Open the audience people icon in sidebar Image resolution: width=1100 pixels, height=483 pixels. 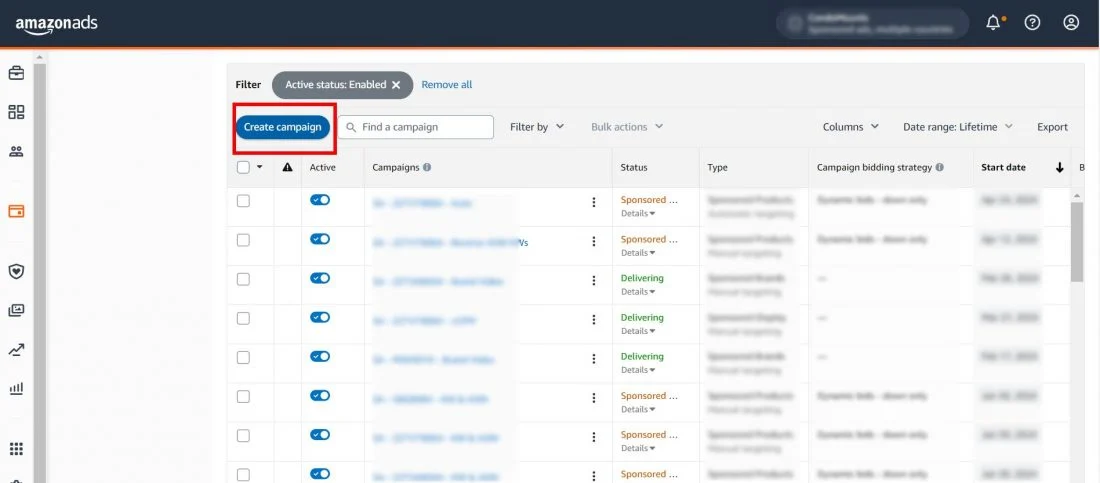16,152
